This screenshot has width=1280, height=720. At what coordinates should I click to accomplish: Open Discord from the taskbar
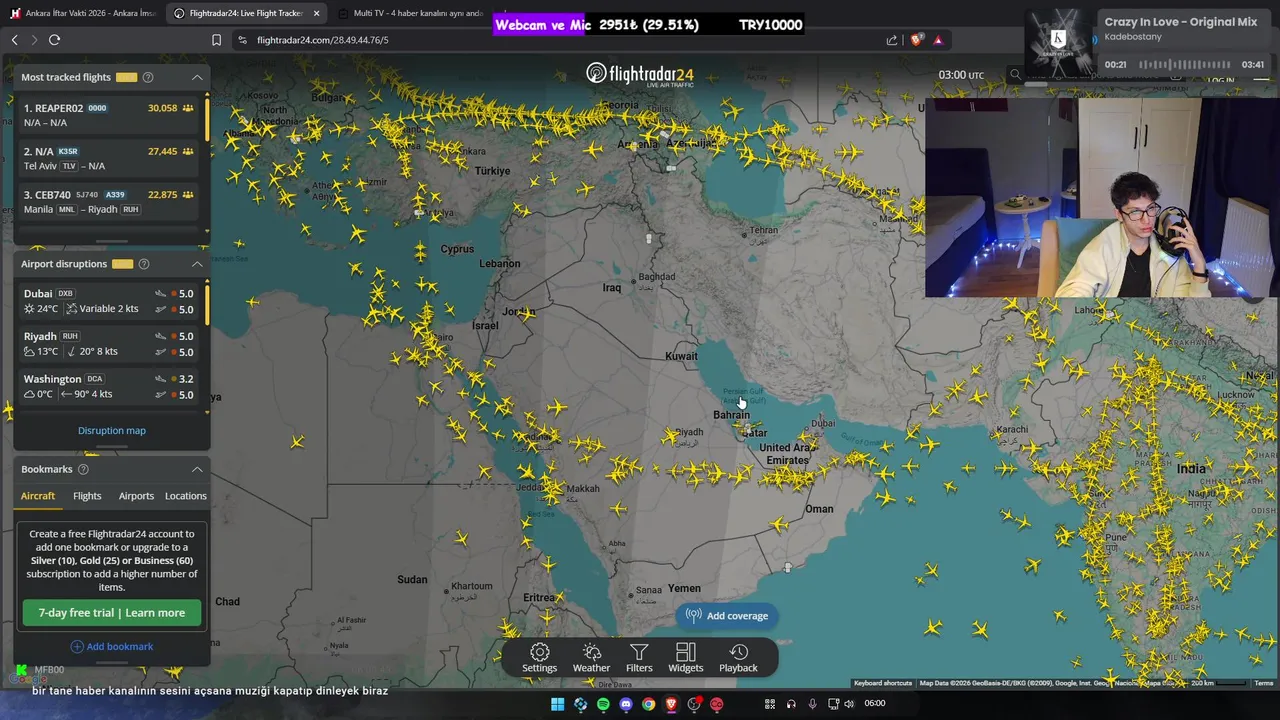(x=626, y=704)
